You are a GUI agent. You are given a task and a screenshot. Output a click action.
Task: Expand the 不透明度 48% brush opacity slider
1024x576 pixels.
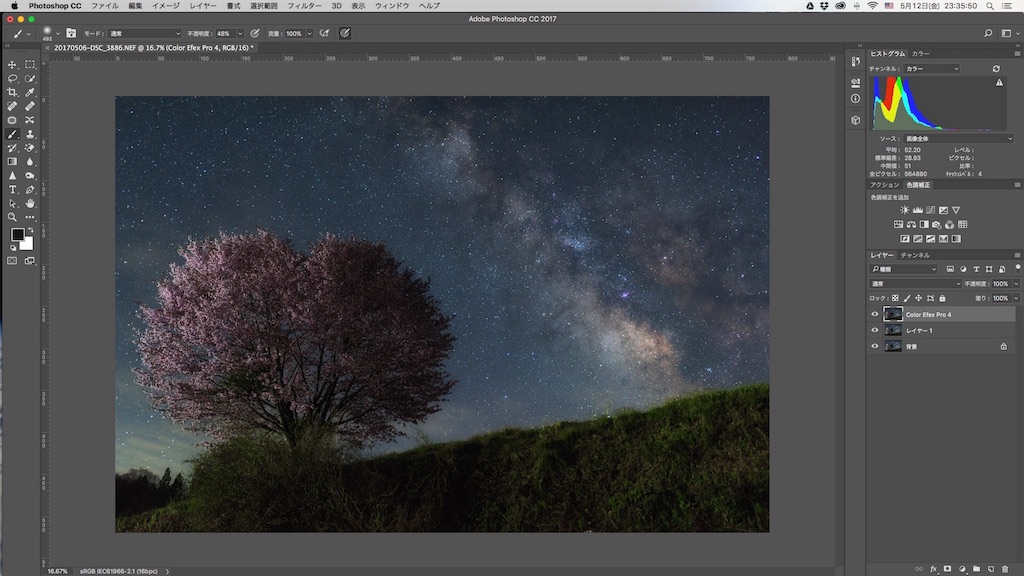coord(240,33)
